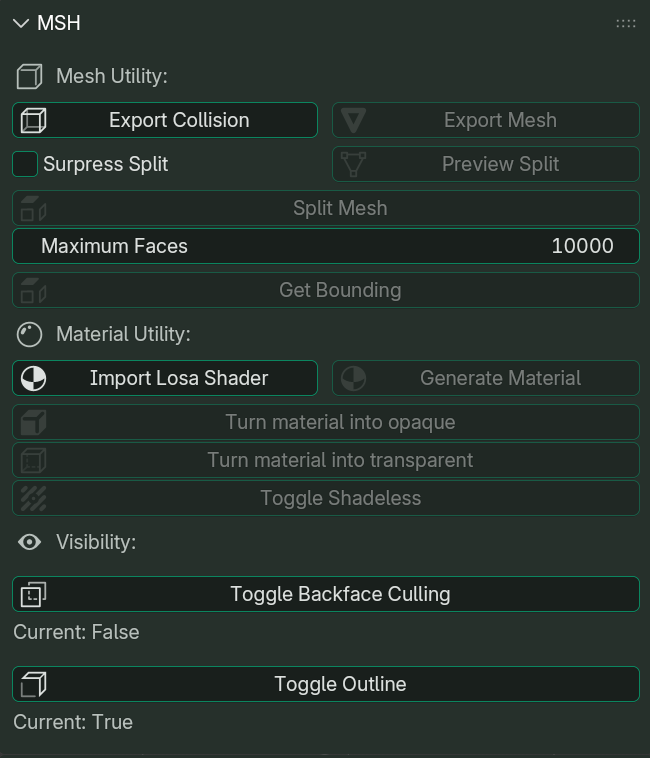Click the Toggle Backface Culling overlay icon

point(33,594)
